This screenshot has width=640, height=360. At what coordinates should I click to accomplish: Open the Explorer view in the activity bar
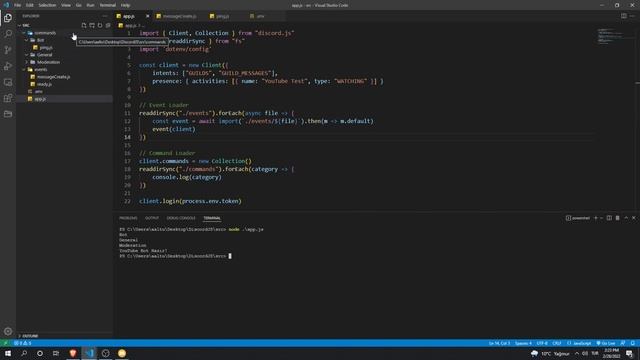click(8, 18)
